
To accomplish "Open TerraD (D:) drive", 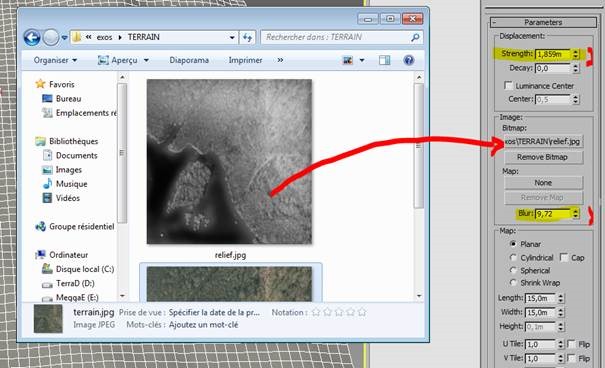I will click(75, 284).
